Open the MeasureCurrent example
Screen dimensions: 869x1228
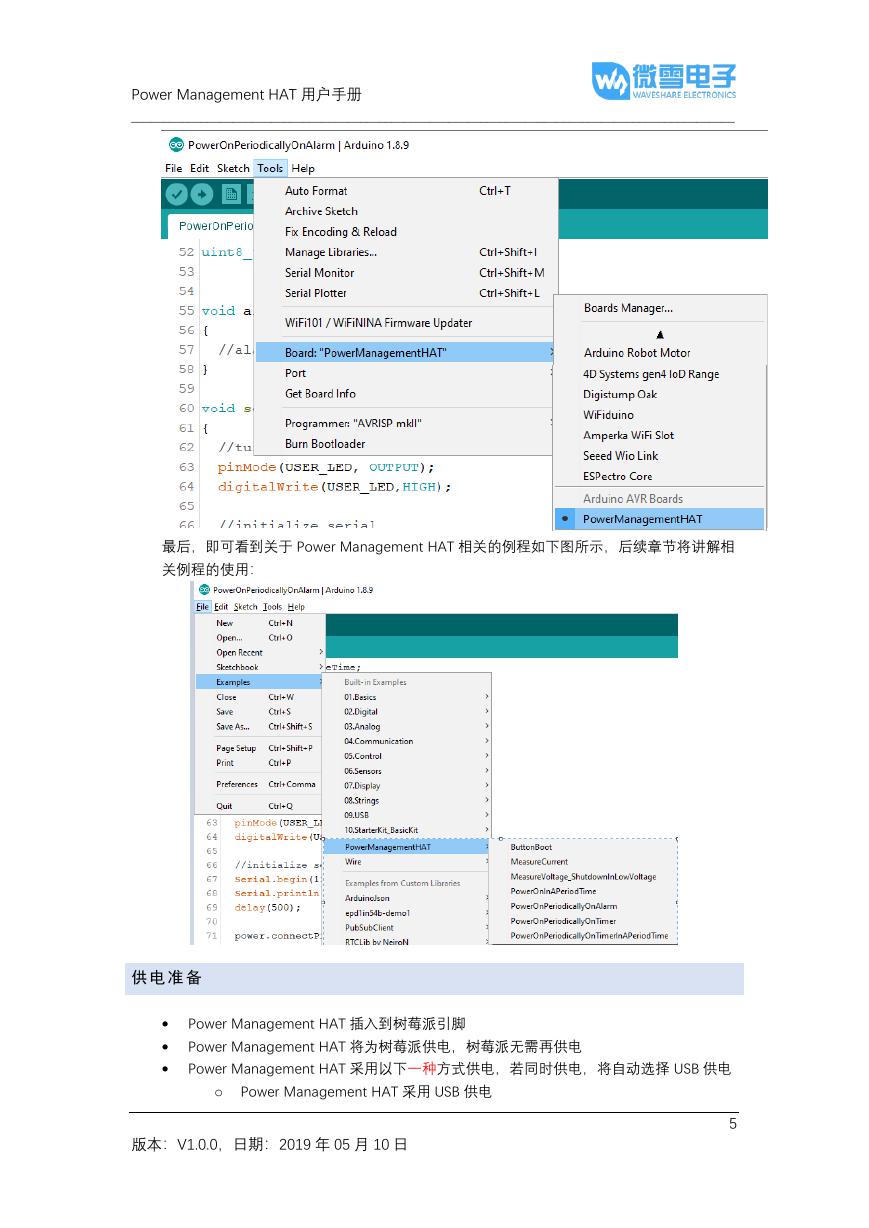click(x=584, y=862)
